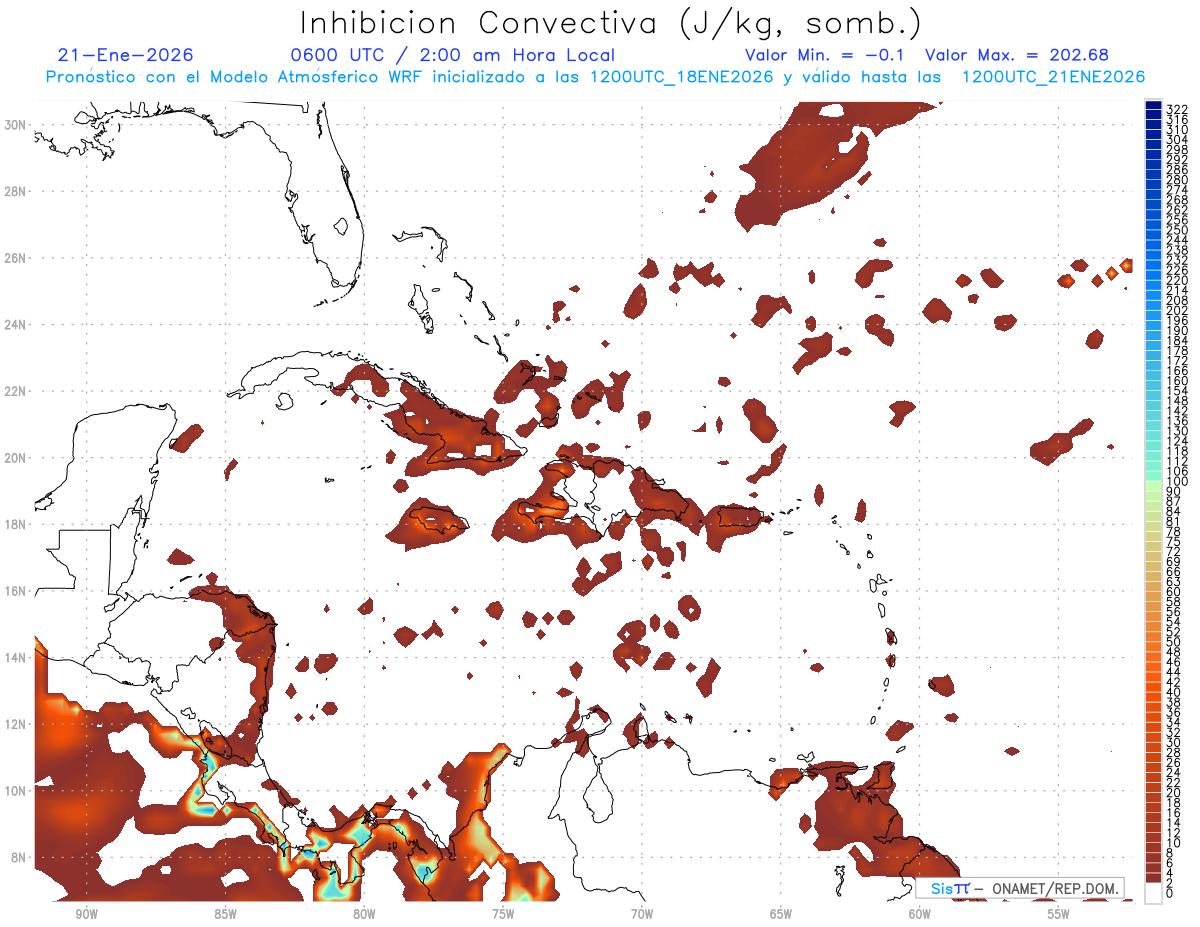Click the 'Inhibicion Convectiva (J/kg, somb.)' title
This screenshot has height=927, width=1200.
point(611,23)
